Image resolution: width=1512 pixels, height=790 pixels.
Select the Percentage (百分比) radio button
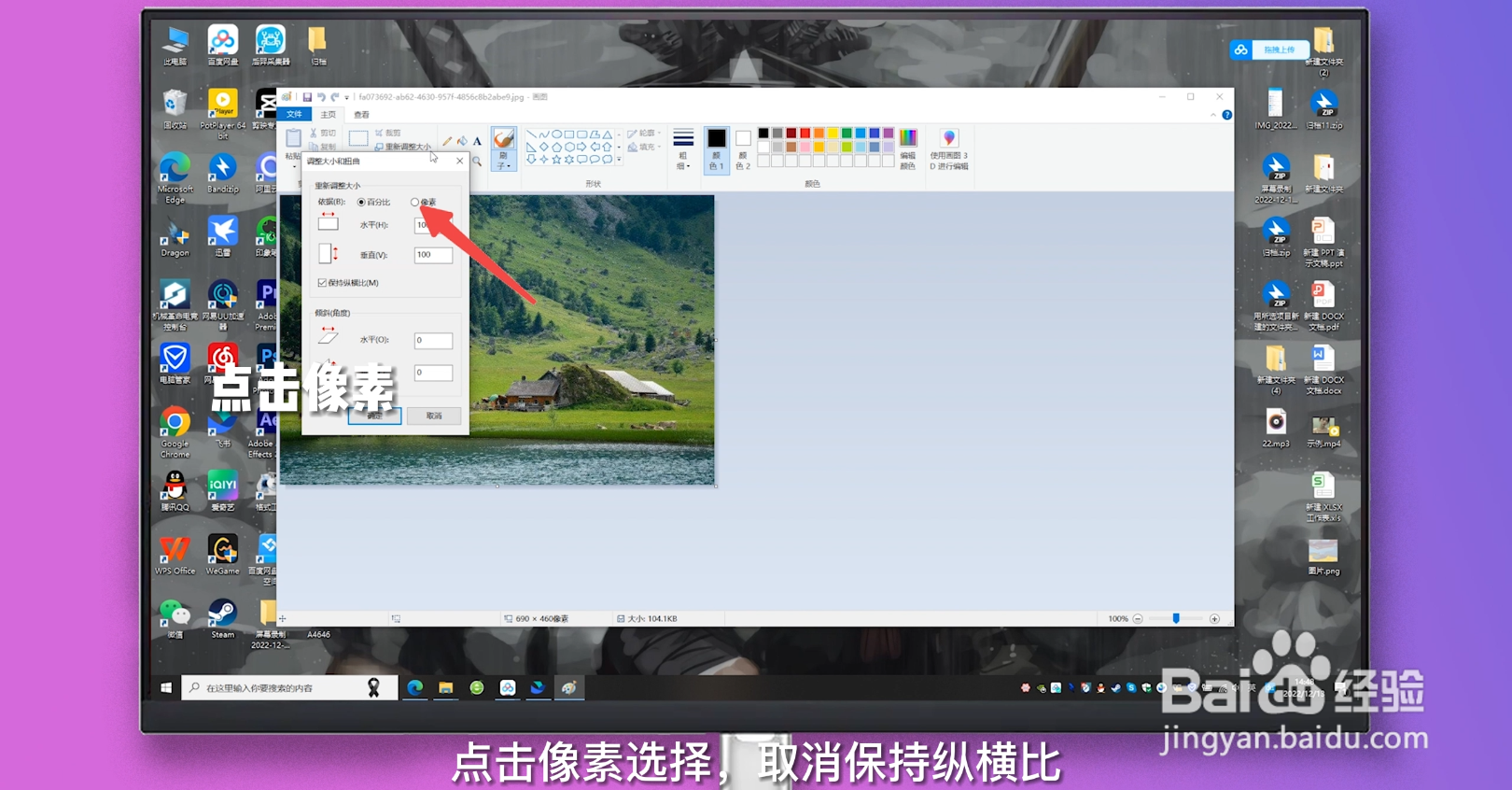pyautogui.click(x=361, y=202)
